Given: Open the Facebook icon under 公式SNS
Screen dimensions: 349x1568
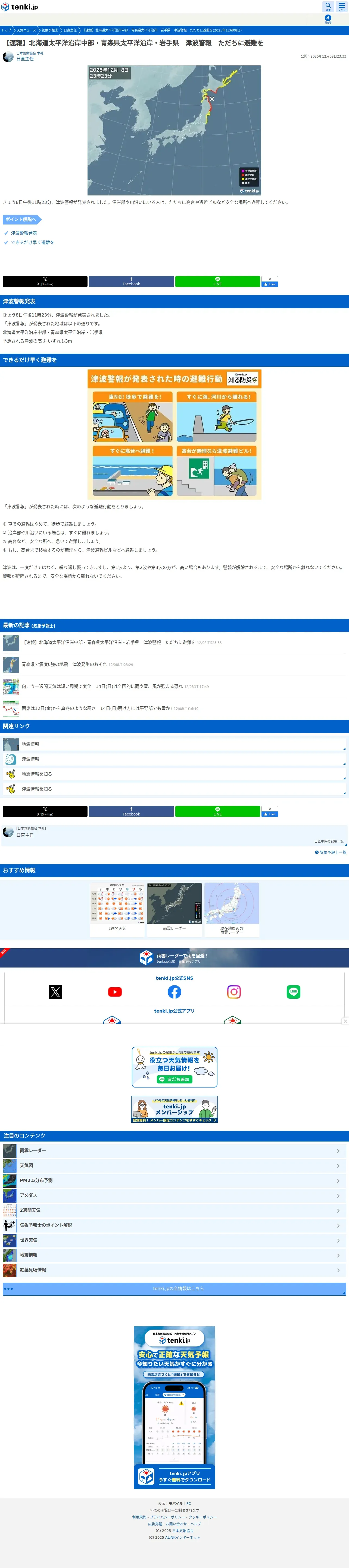Looking at the screenshot, I should click(174, 992).
